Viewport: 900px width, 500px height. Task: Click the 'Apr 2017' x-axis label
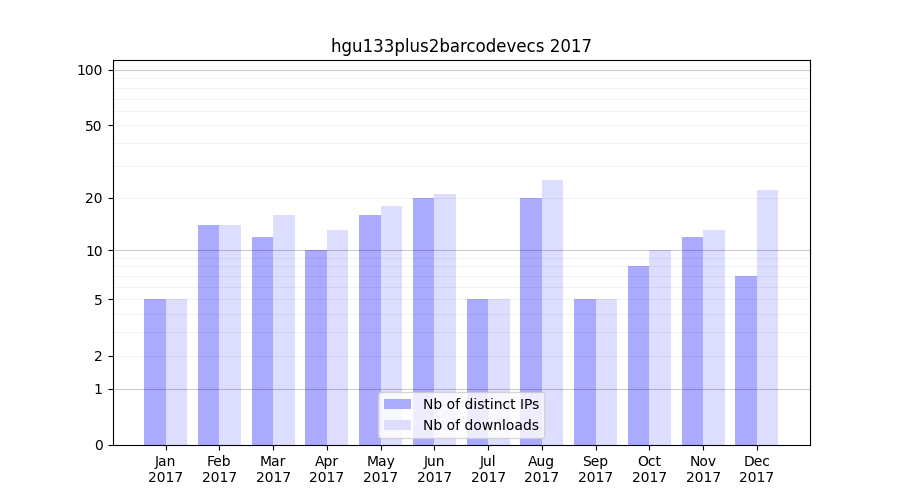click(327, 469)
